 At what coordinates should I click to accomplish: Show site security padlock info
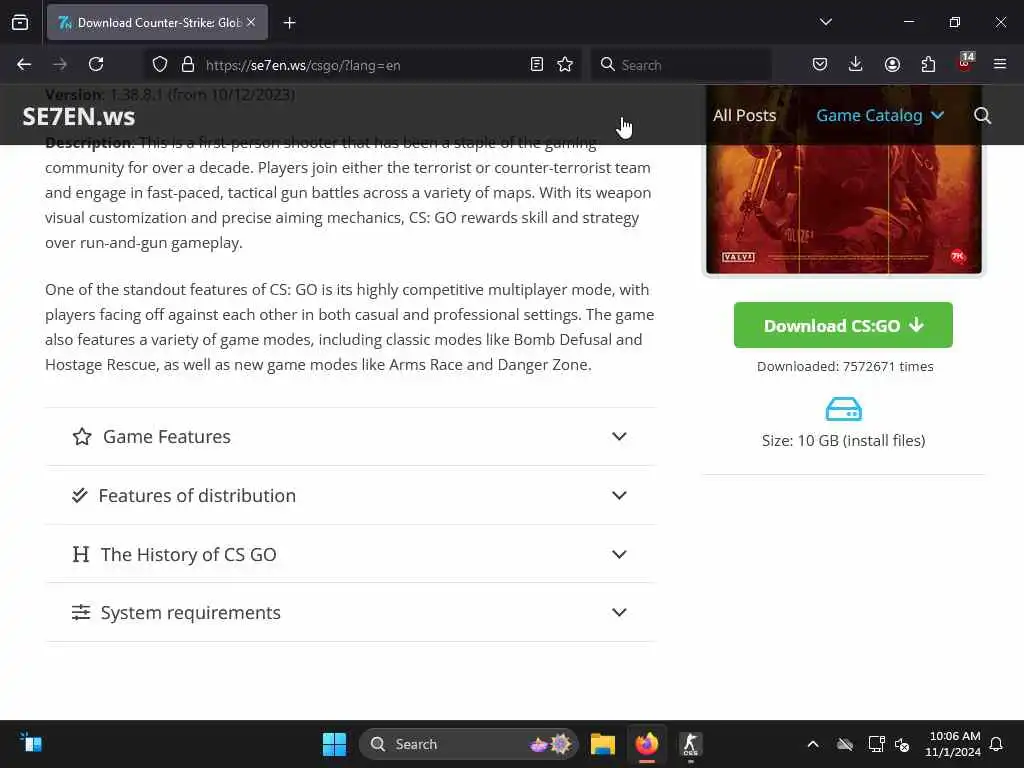(x=188, y=65)
